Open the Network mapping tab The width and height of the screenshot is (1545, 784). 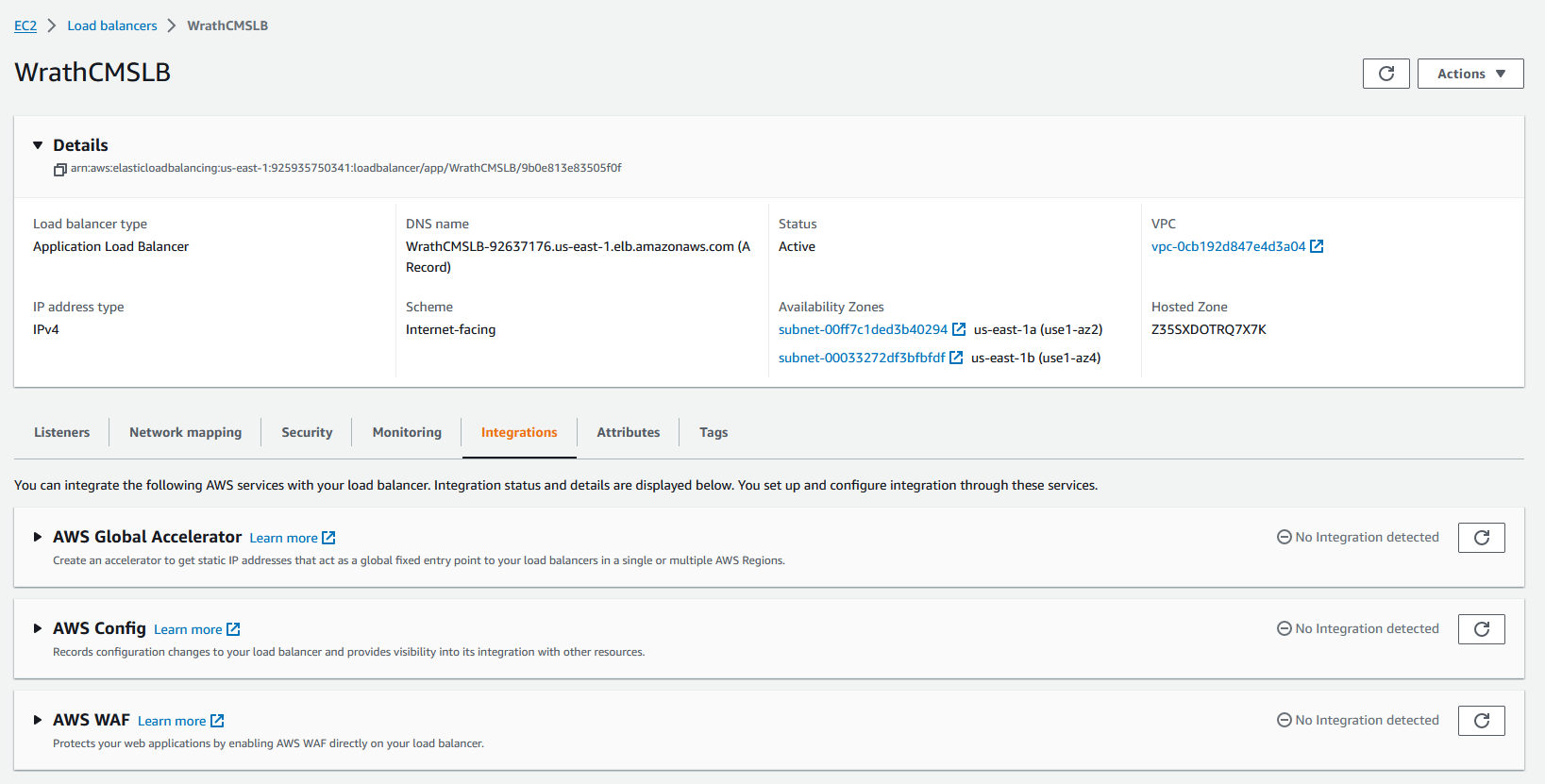(185, 432)
